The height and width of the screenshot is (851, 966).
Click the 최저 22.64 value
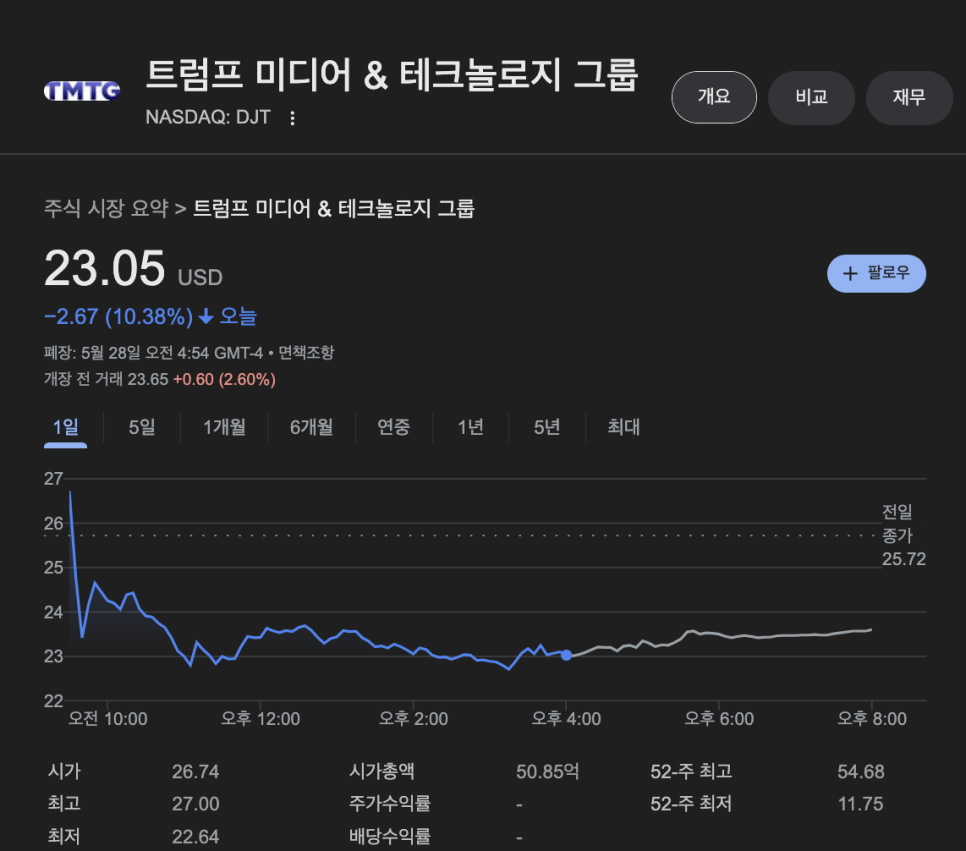point(195,836)
